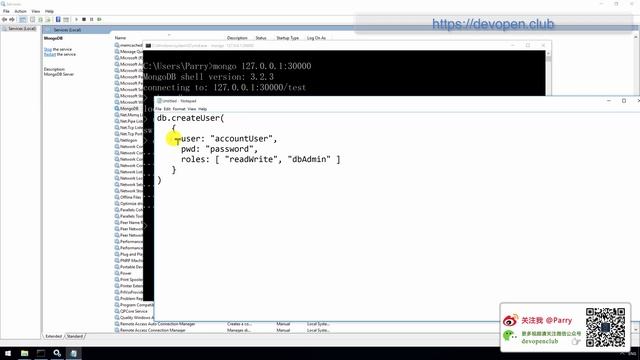Select the Offline Files service row

pos(129,197)
